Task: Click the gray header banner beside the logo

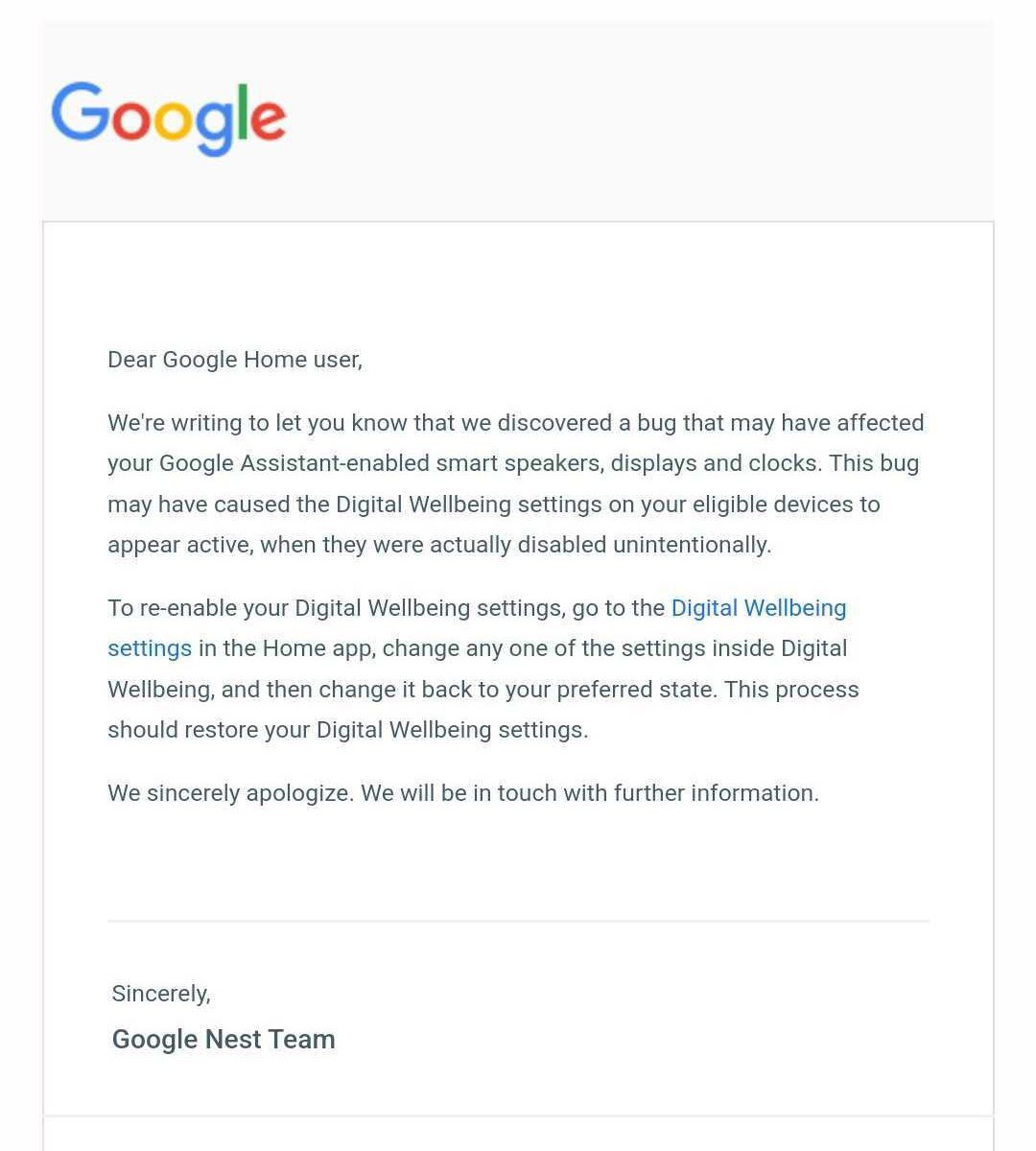Action: [641, 121]
